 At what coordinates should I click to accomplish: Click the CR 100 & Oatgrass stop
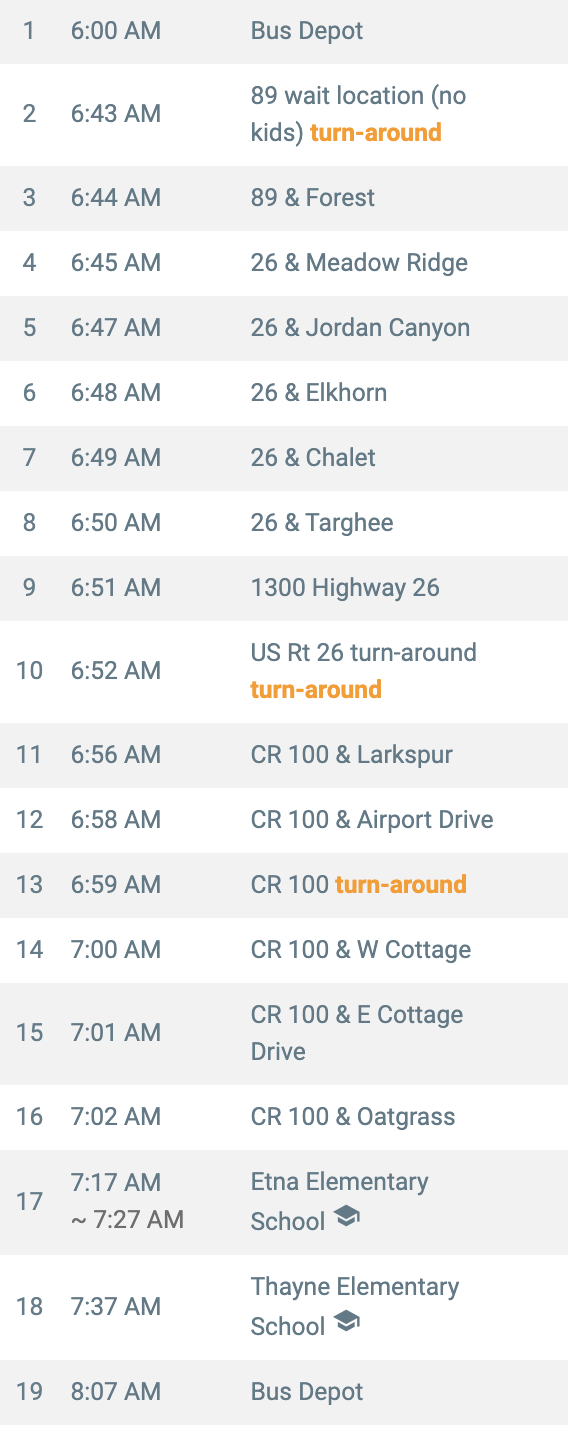point(284,1117)
